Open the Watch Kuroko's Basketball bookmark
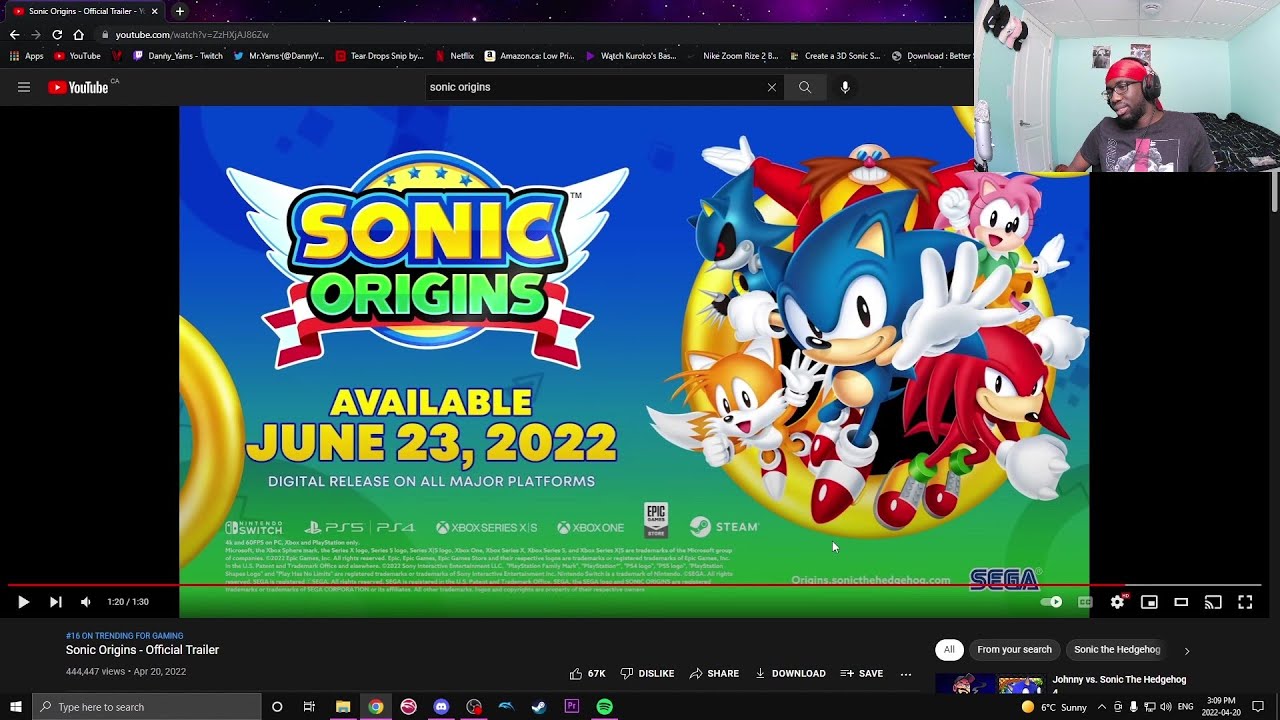 point(631,56)
